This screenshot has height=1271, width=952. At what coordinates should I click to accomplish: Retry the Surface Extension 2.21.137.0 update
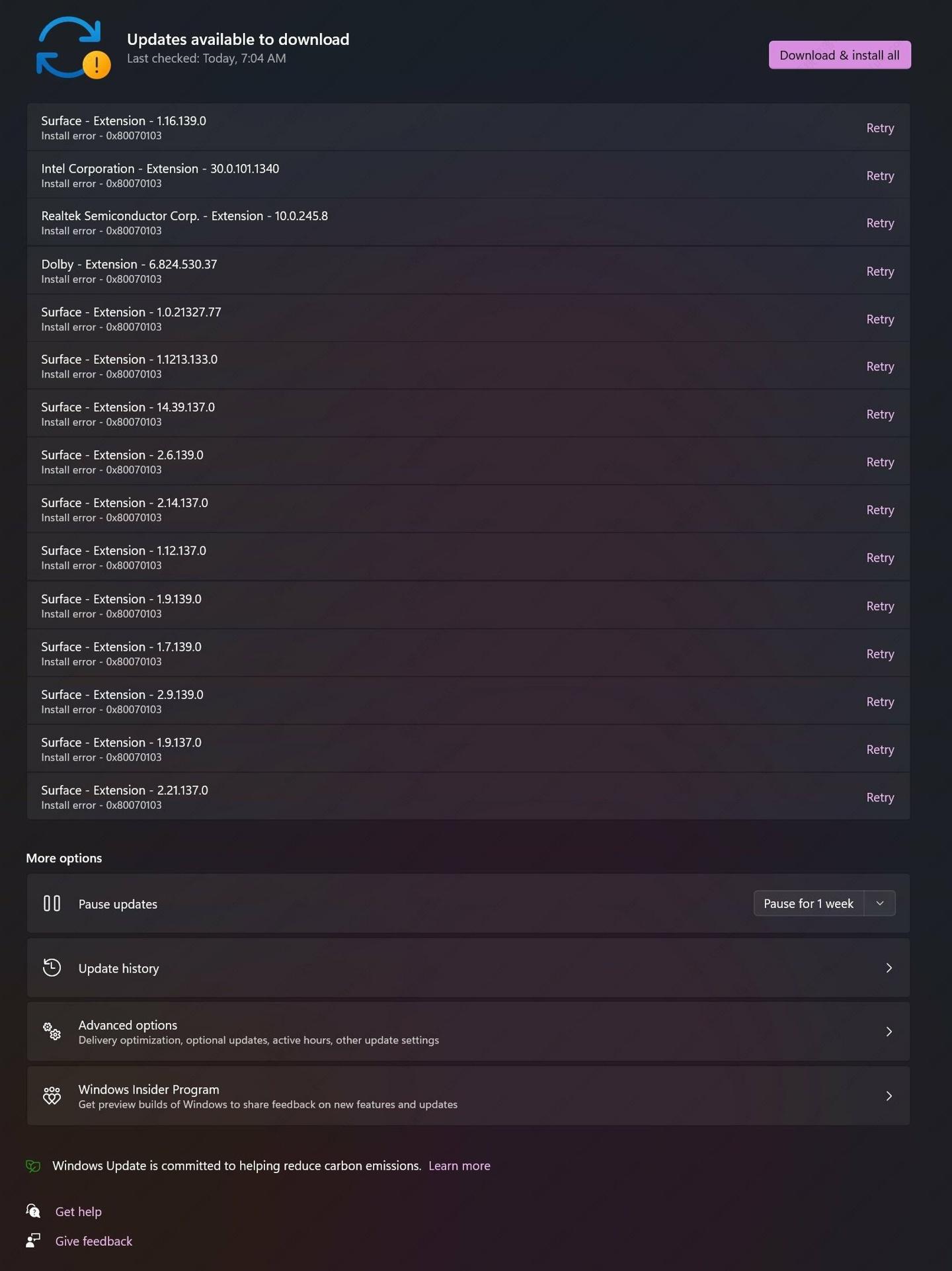coord(880,797)
